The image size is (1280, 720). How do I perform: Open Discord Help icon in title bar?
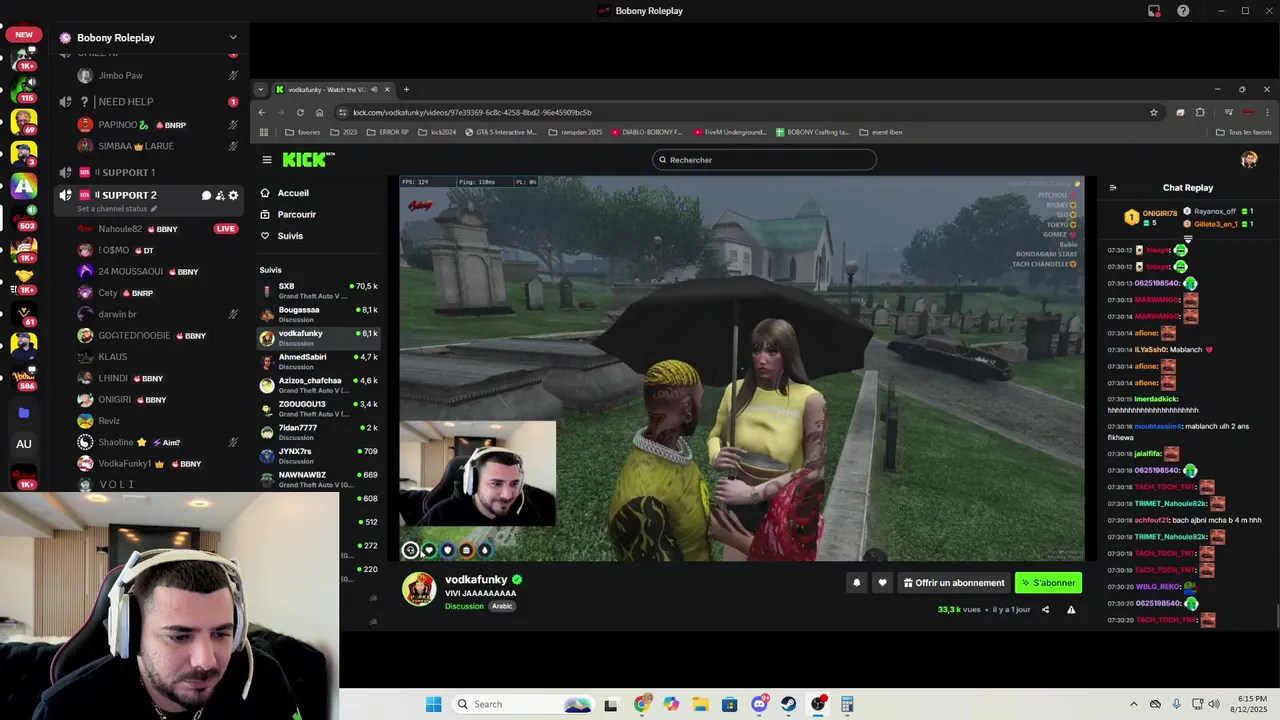coord(1183,11)
